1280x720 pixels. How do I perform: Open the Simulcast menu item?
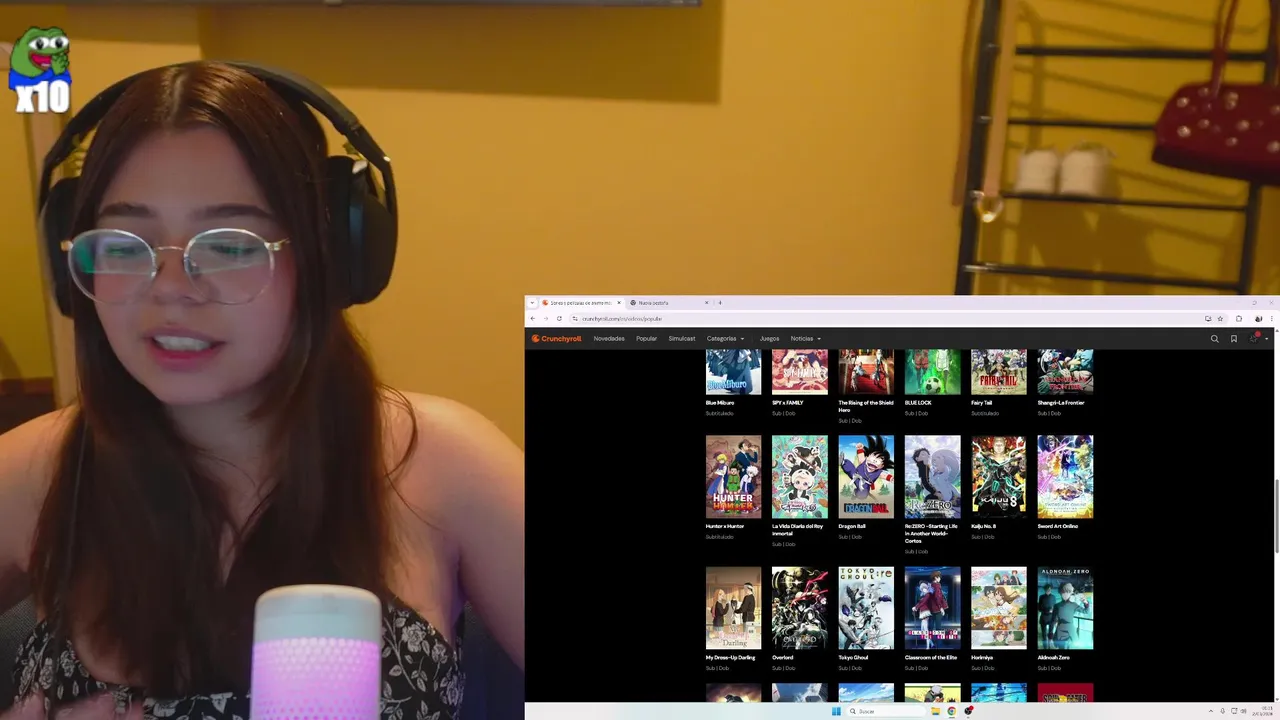point(682,339)
